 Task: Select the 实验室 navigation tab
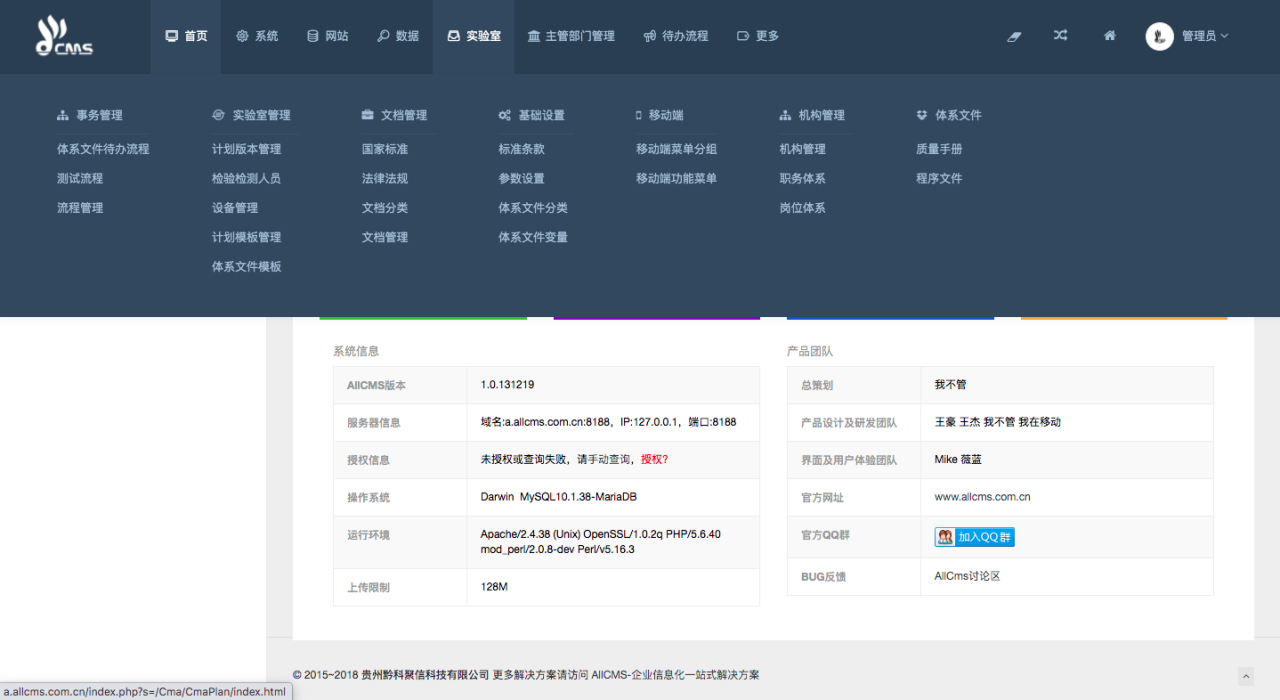(474, 36)
